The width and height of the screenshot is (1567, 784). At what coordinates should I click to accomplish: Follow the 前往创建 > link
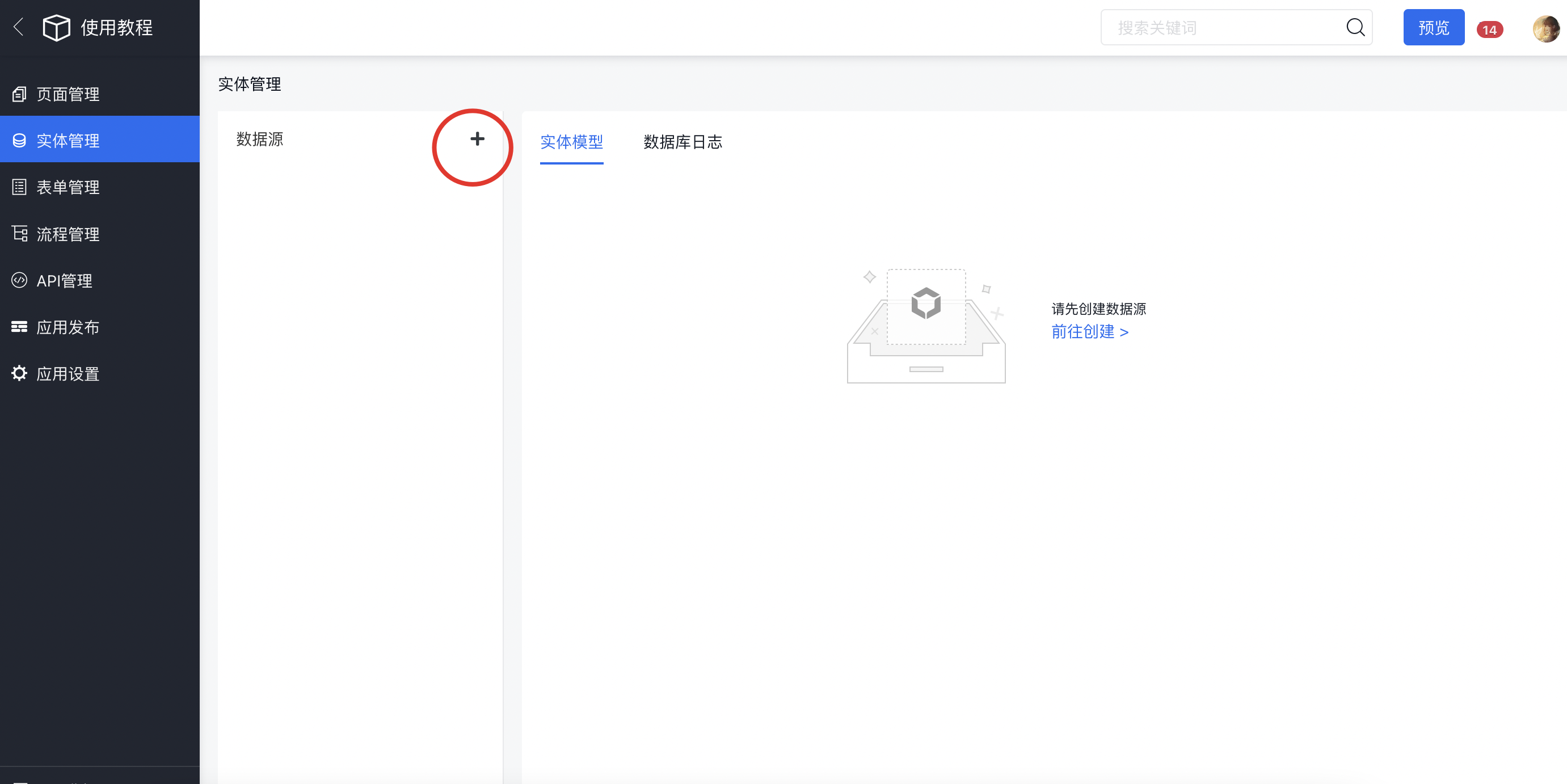(1089, 332)
